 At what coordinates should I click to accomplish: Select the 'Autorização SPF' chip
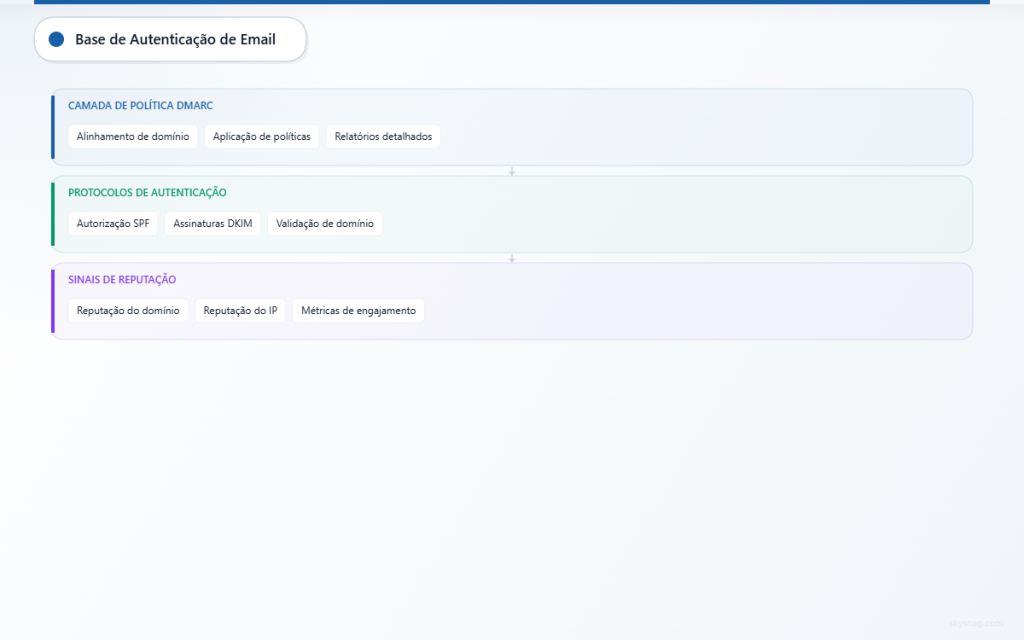click(113, 224)
